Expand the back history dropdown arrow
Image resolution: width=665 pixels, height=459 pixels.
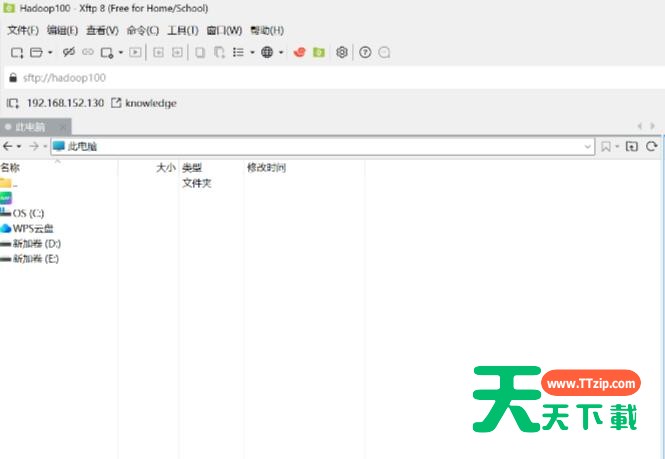(x=19, y=147)
